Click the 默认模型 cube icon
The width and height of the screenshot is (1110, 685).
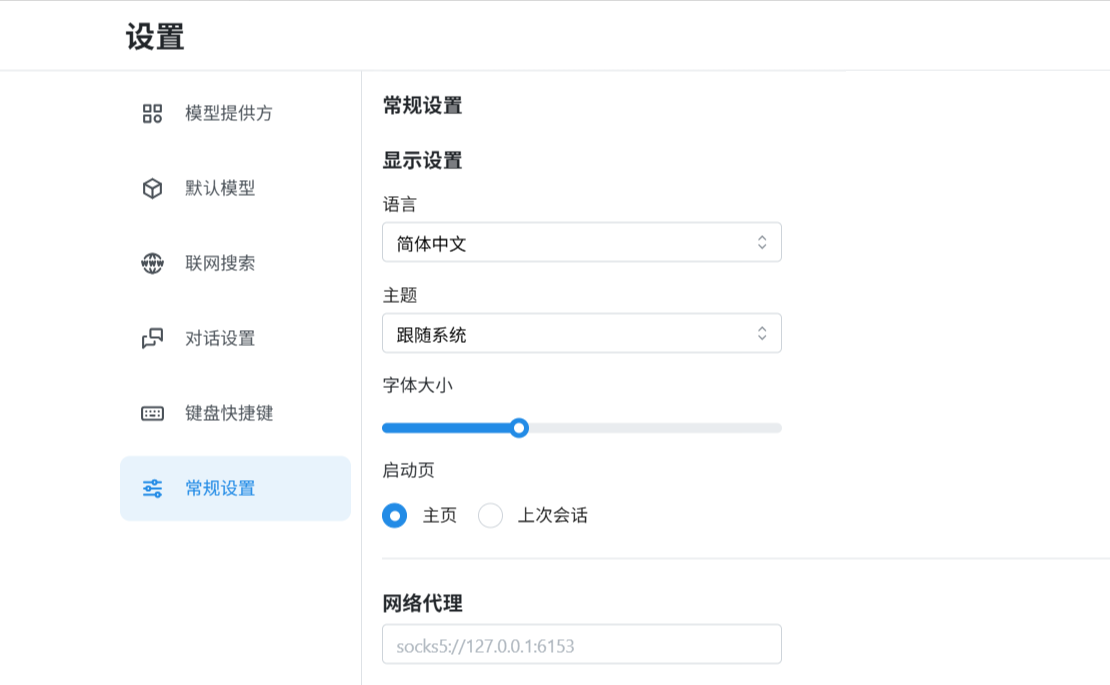pyautogui.click(x=152, y=189)
